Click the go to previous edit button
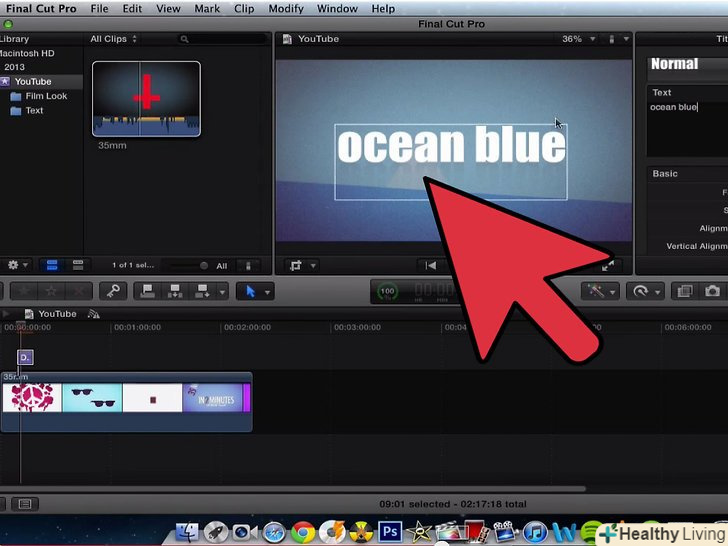Screen dimensions: 728x546 click(x=430, y=265)
